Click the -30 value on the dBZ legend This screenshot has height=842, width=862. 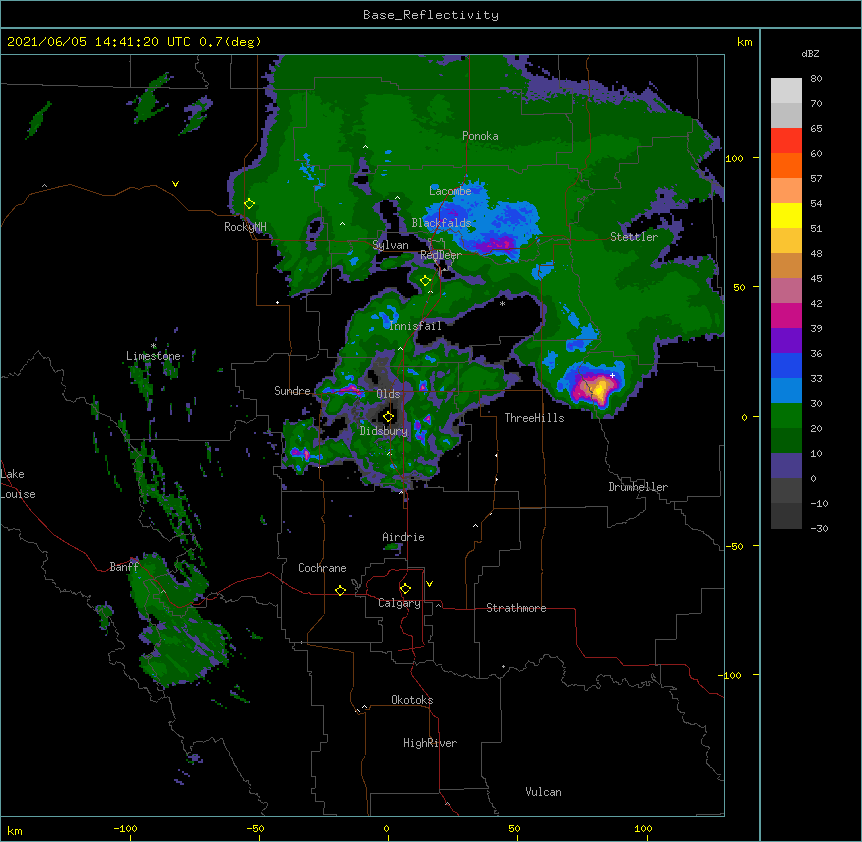(819, 528)
